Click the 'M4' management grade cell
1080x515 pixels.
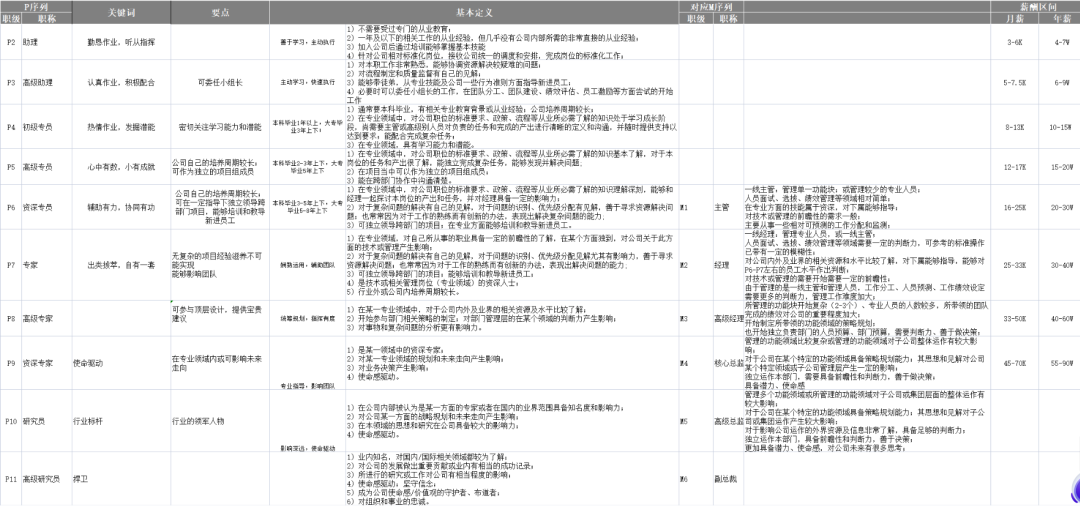pyautogui.click(x=696, y=363)
